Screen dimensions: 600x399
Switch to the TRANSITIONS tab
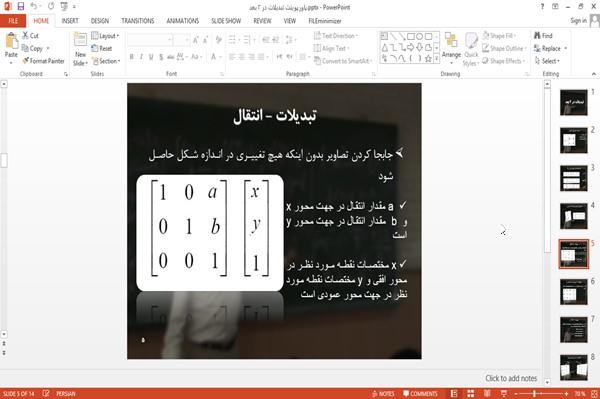[x=138, y=21]
